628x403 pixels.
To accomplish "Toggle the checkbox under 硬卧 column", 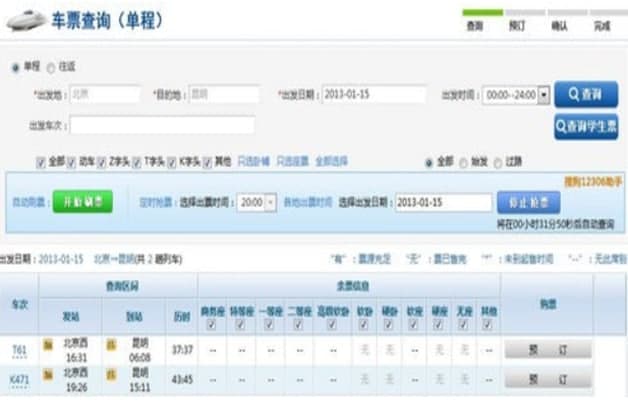I will point(388,324).
